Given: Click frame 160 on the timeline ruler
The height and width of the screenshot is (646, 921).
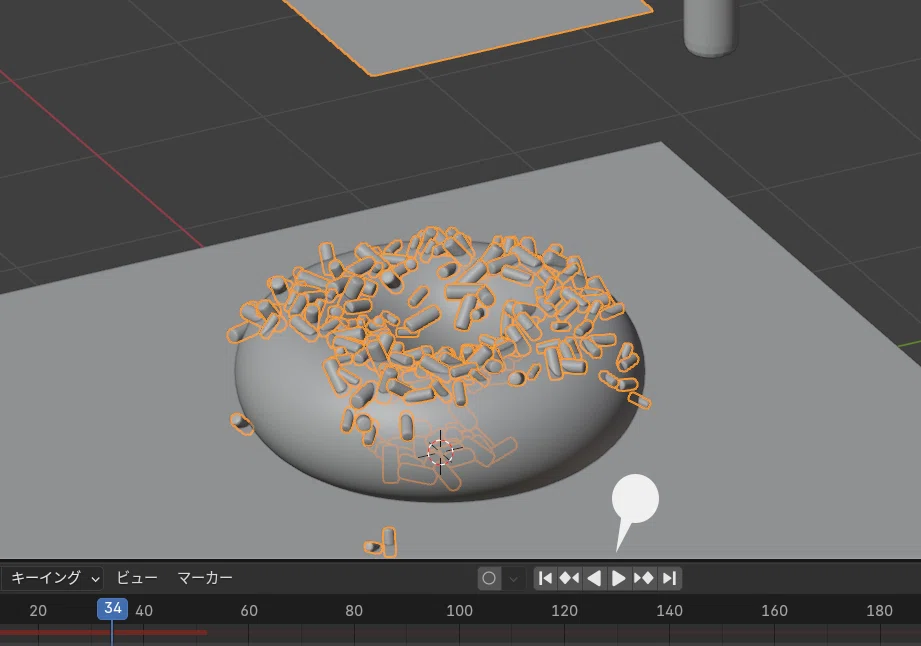Looking at the screenshot, I should click(x=774, y=611).
